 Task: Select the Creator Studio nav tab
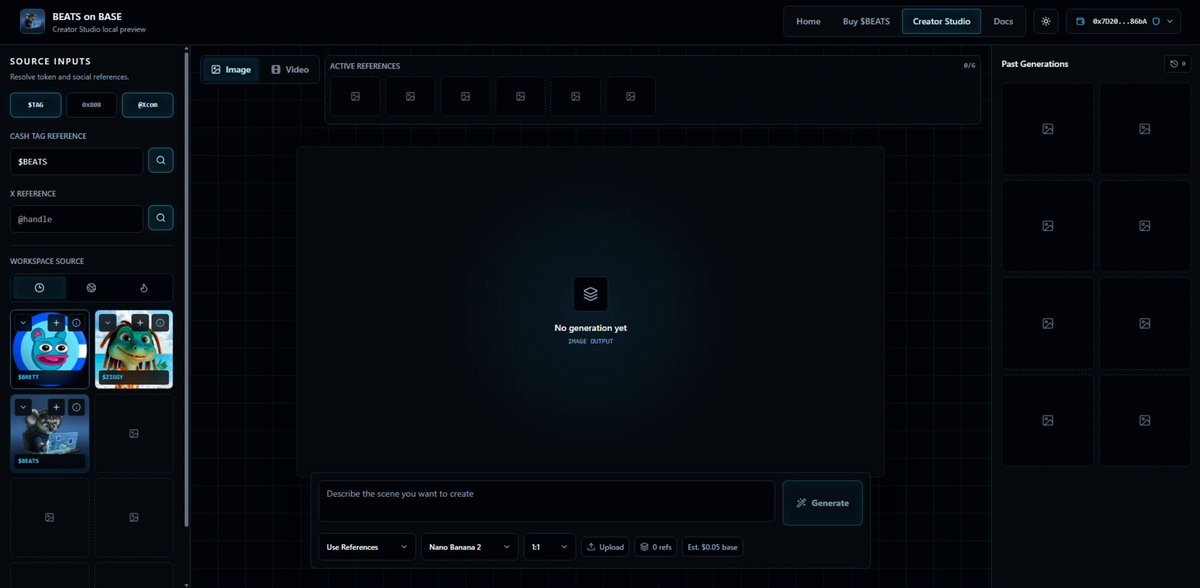[x=941, y=21]
